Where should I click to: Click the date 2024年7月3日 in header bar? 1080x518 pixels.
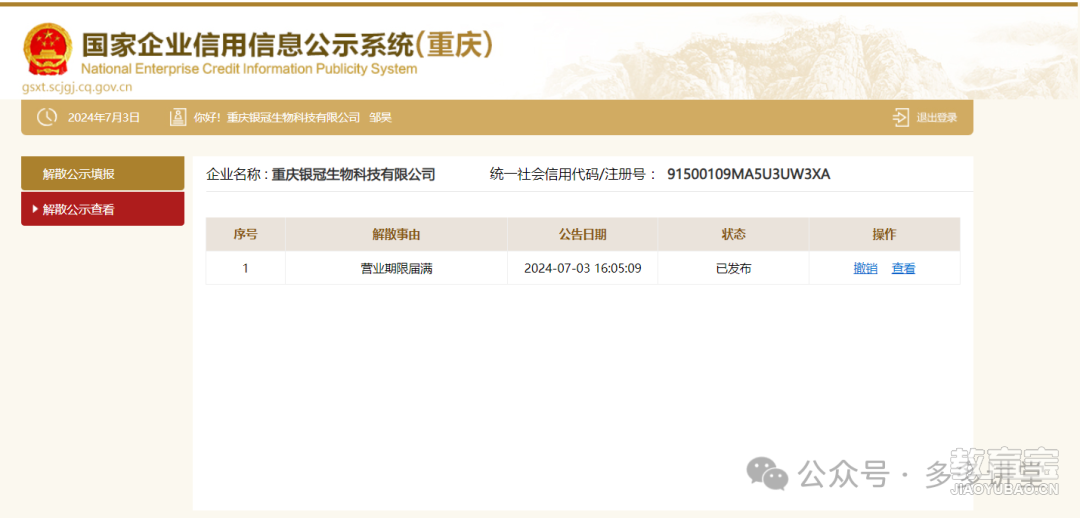(104, 118)
